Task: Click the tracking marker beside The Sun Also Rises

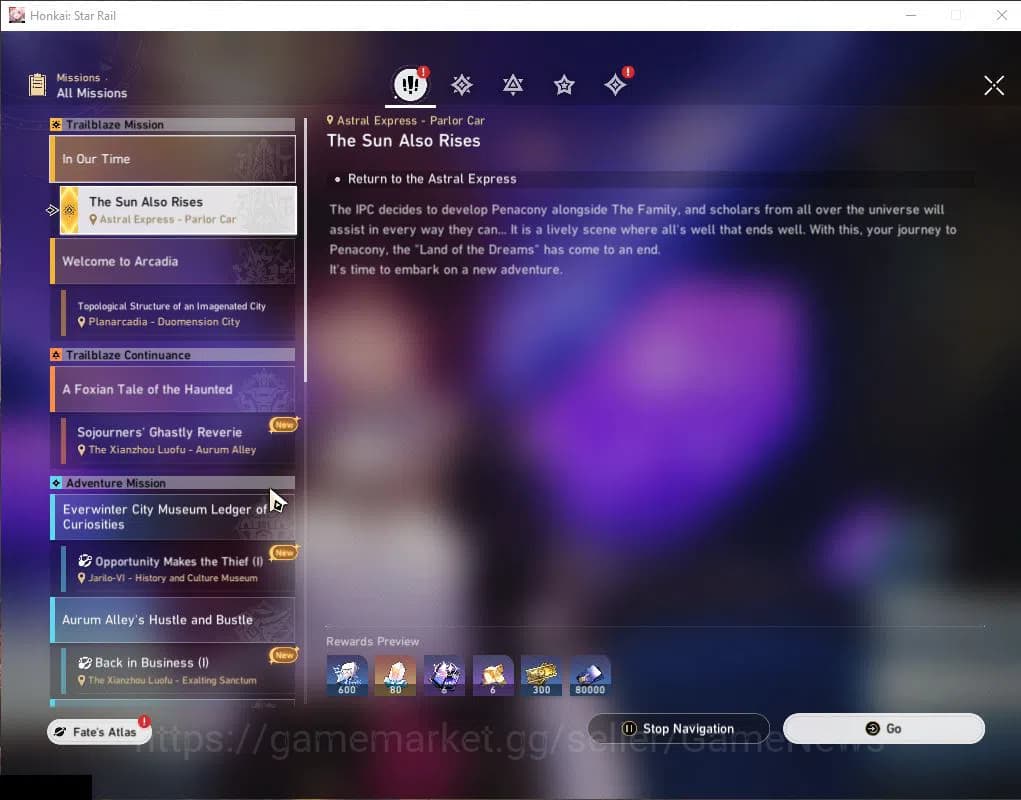Action: click(52, 210)
